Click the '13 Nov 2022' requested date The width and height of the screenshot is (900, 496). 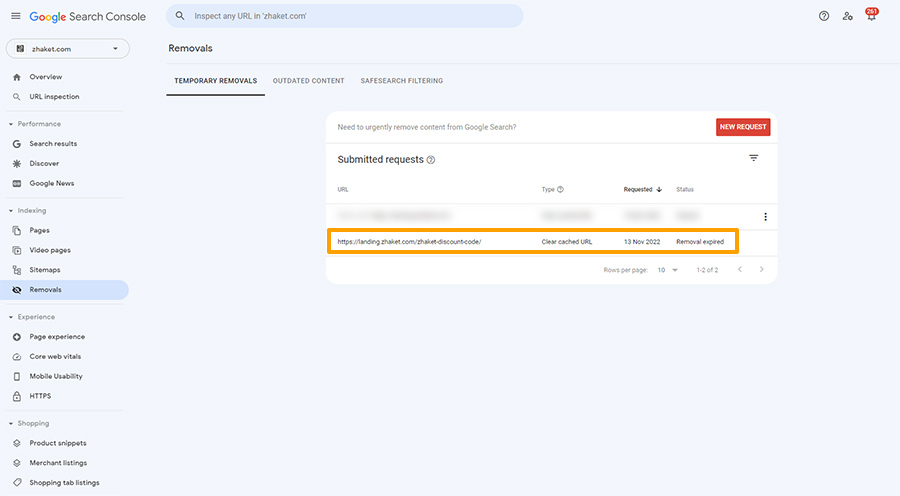tap(642, 242)
